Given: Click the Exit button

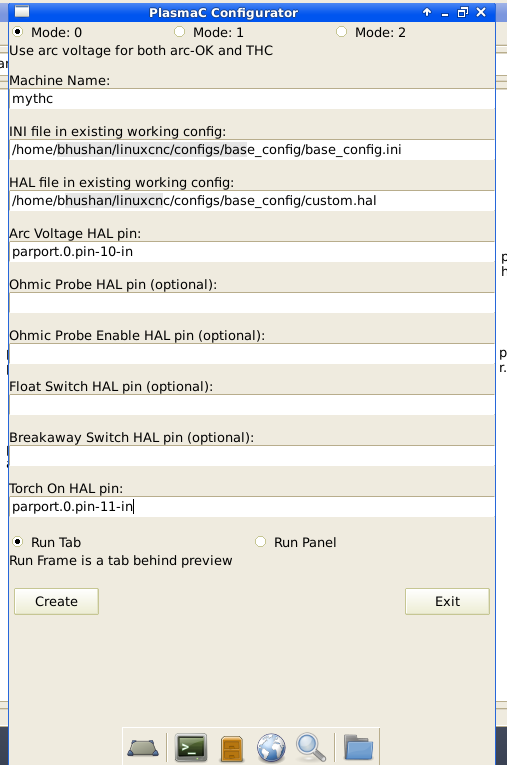Looking at the screenshot, I should [x=447, y=601].
